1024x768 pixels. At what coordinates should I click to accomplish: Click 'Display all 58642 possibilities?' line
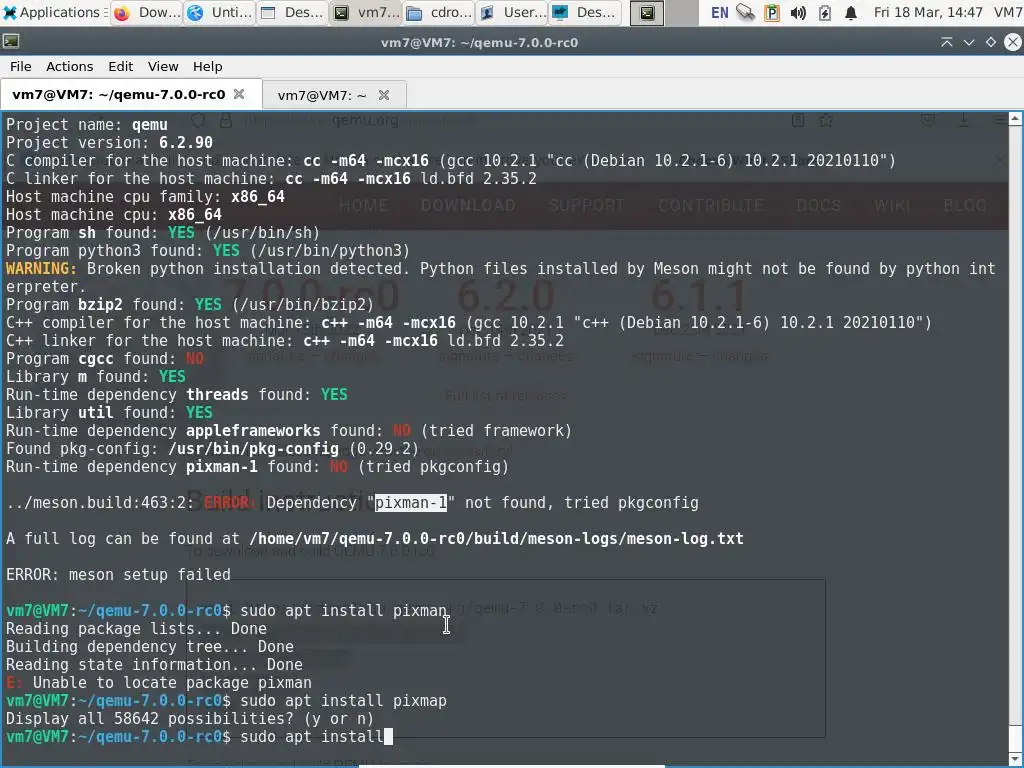189,718
